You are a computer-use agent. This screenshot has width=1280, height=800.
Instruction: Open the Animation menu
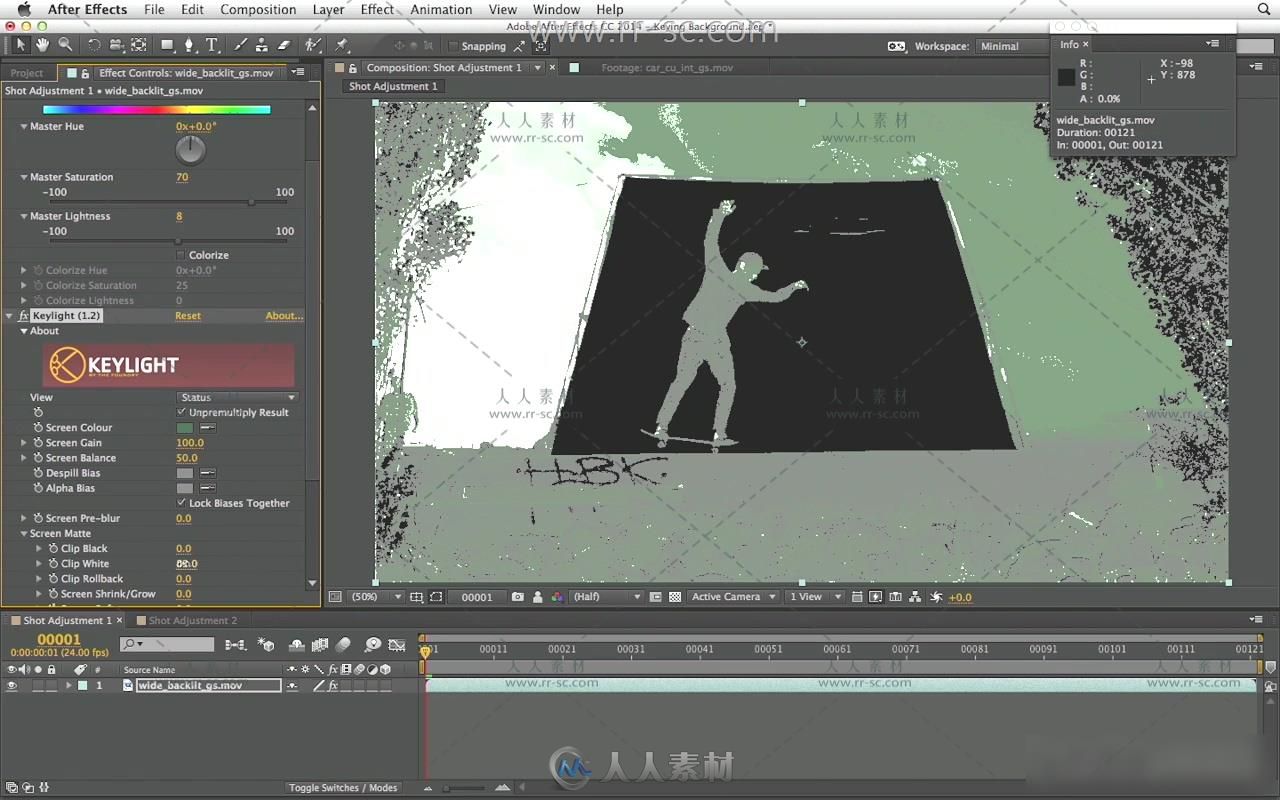(x=441, y=10)
